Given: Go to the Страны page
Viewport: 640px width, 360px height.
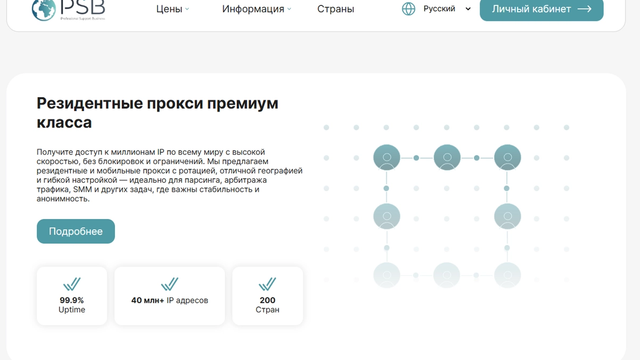Looking at the screenshot, I should 336,9.
